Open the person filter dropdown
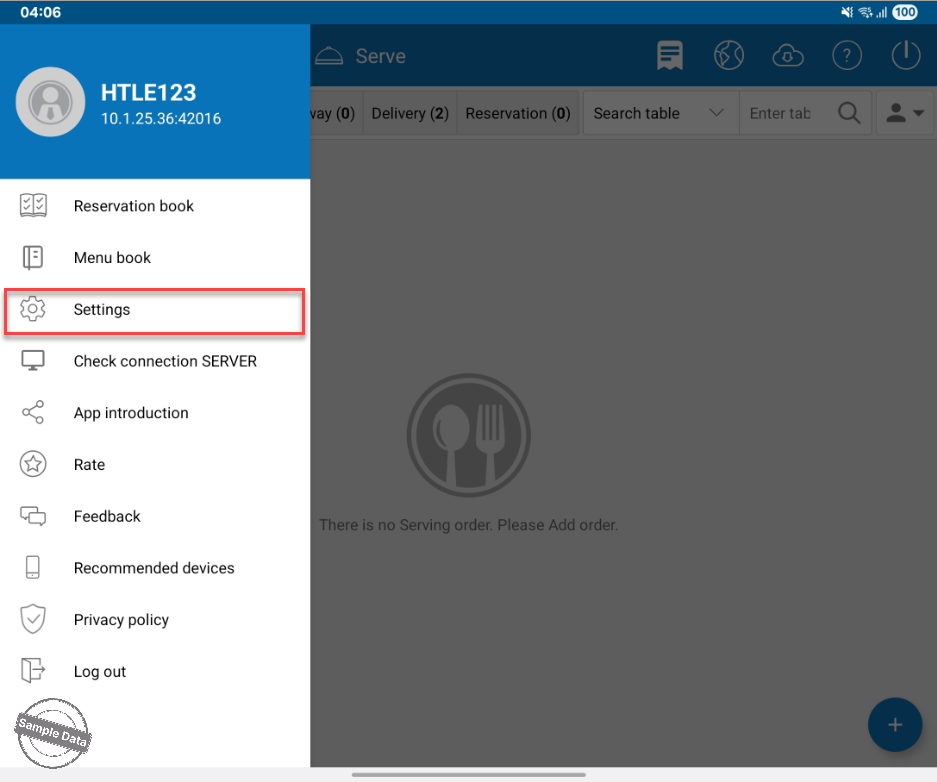This screenshot has height=782, width=937. pyautogui.click(x=904, y=113)
